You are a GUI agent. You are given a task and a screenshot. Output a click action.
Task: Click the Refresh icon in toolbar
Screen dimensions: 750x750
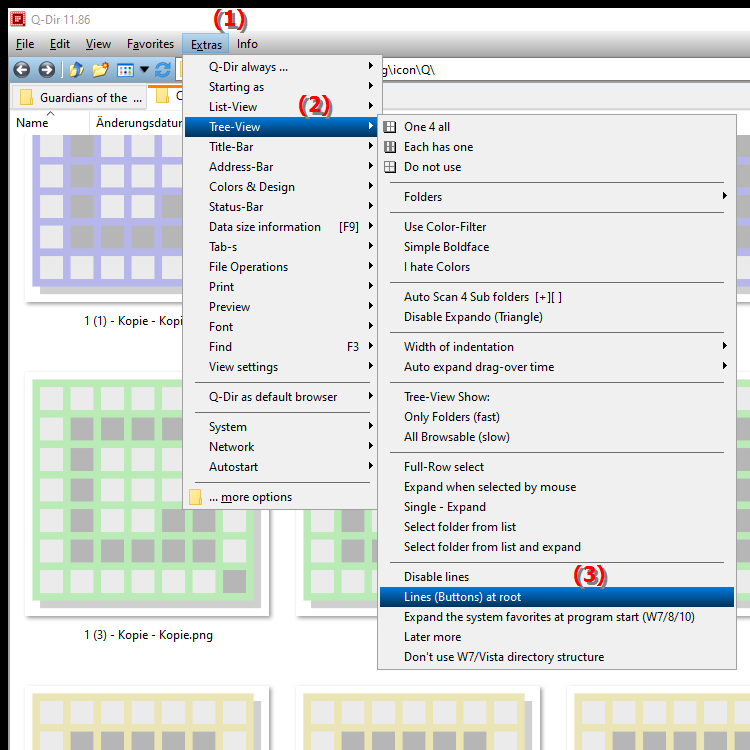[163, 70]
